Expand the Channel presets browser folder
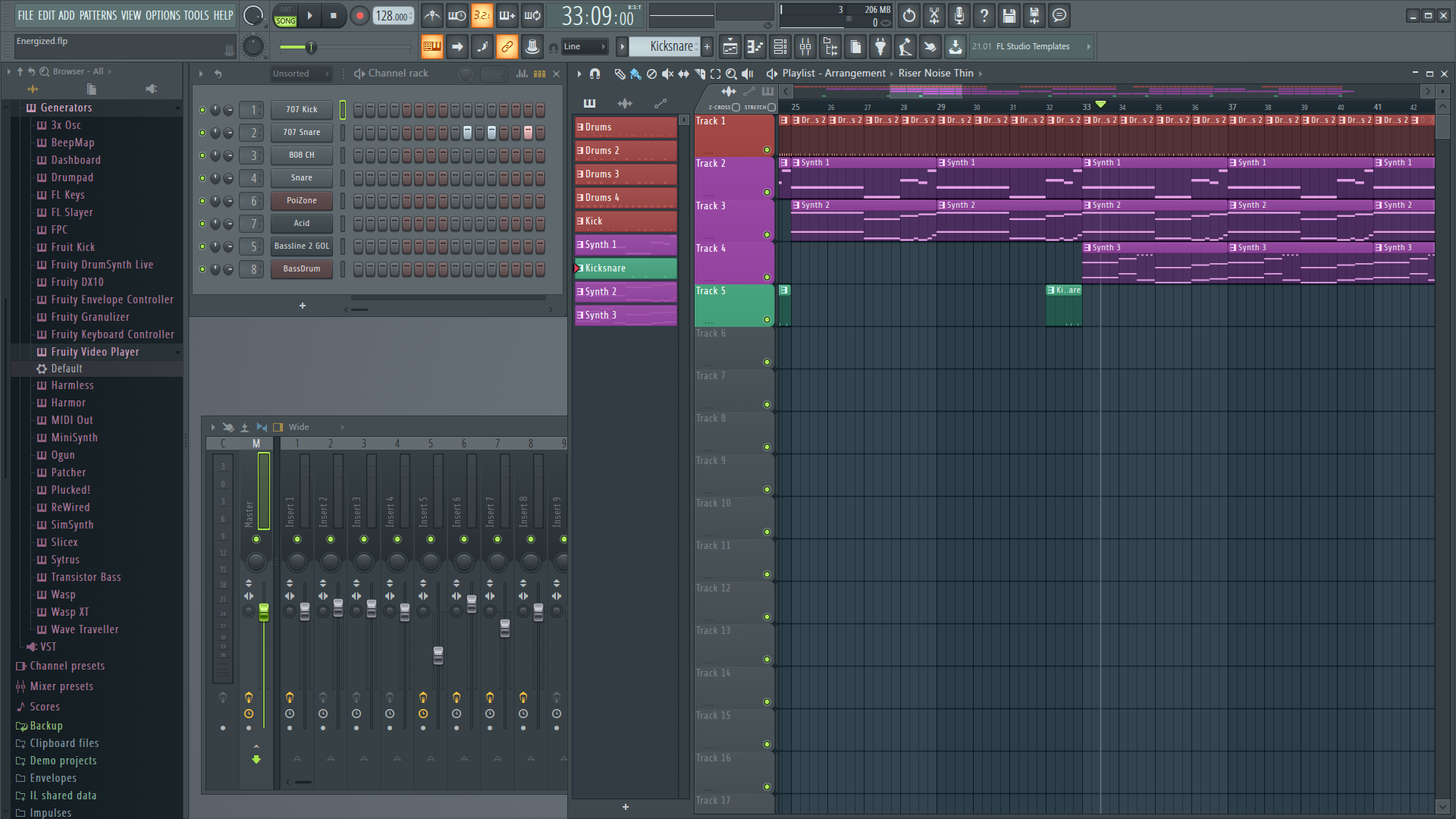The height and width of the screenshot is (819, 1456). pyautogui.click(x=67, y=666)
